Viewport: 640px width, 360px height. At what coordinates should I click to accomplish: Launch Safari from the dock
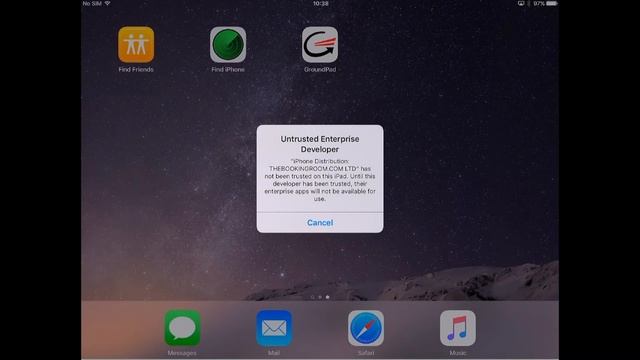(x=366, y=328)
